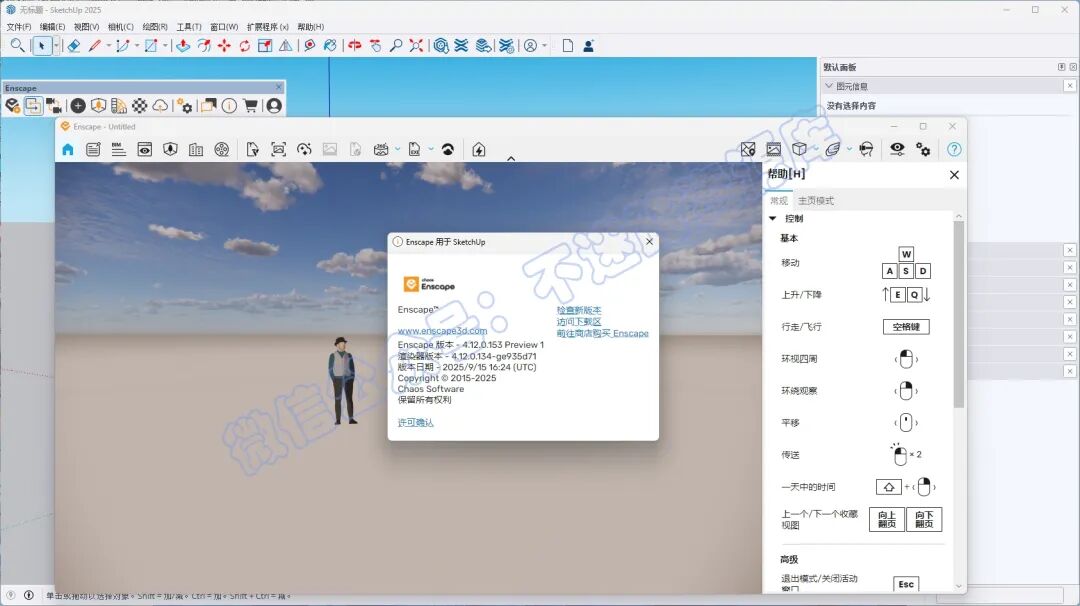Choose the Push/Pull tool in SketchUp toolbar
This screenshot has height=606, width=1080.
coord(183,46)
